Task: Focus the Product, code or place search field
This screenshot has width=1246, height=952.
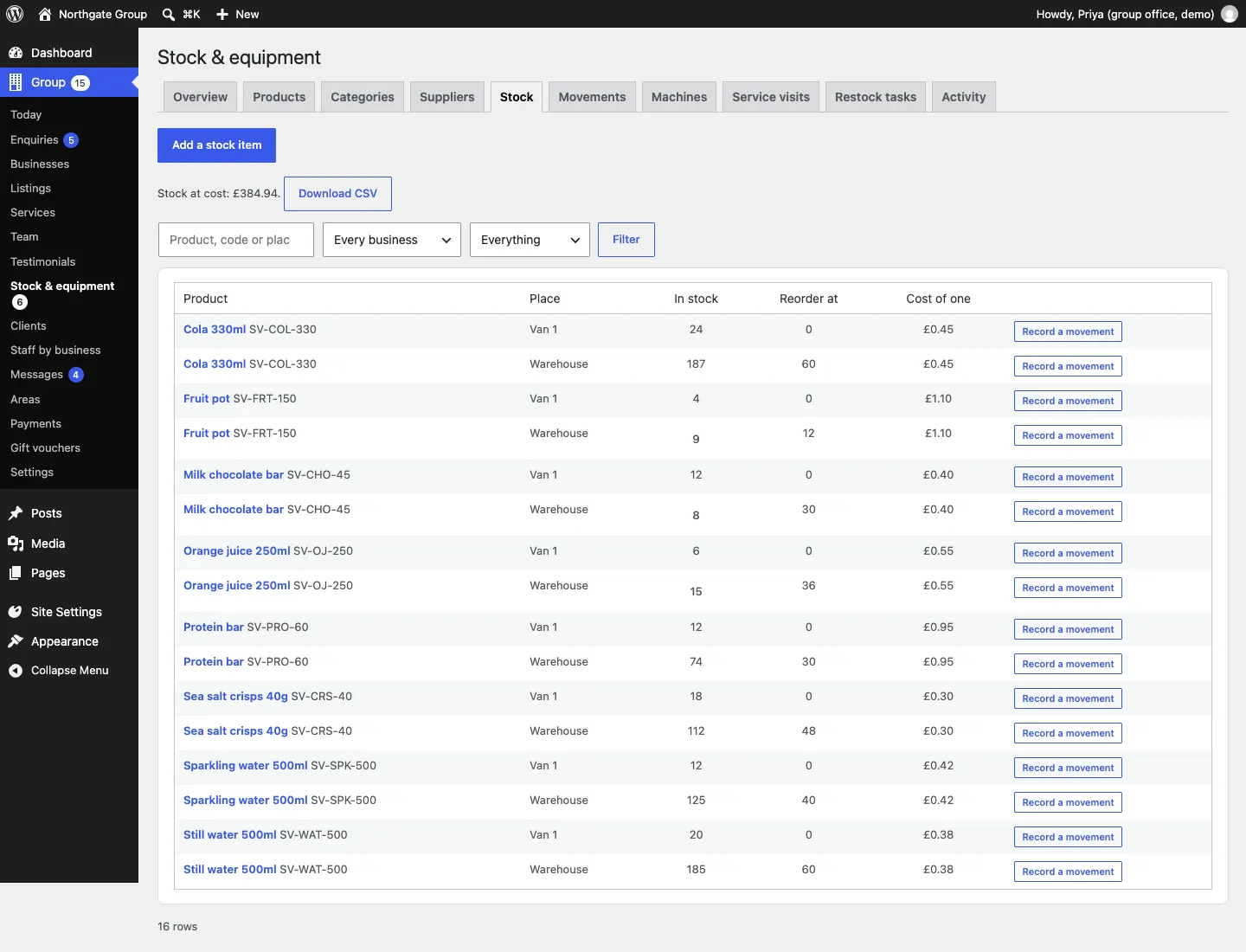Action: click(x=236, y=240)
